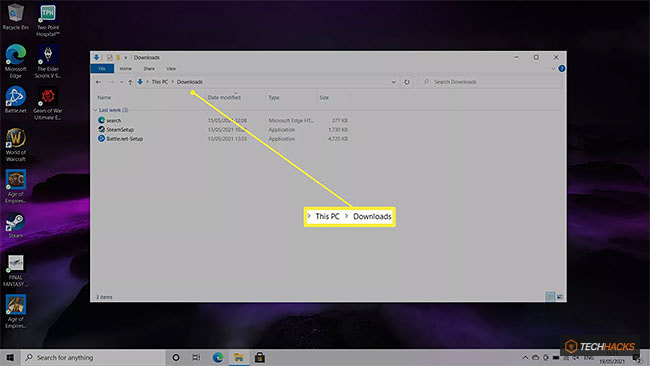
Task: Select the search file row
Action: click(x=223, y=120)
